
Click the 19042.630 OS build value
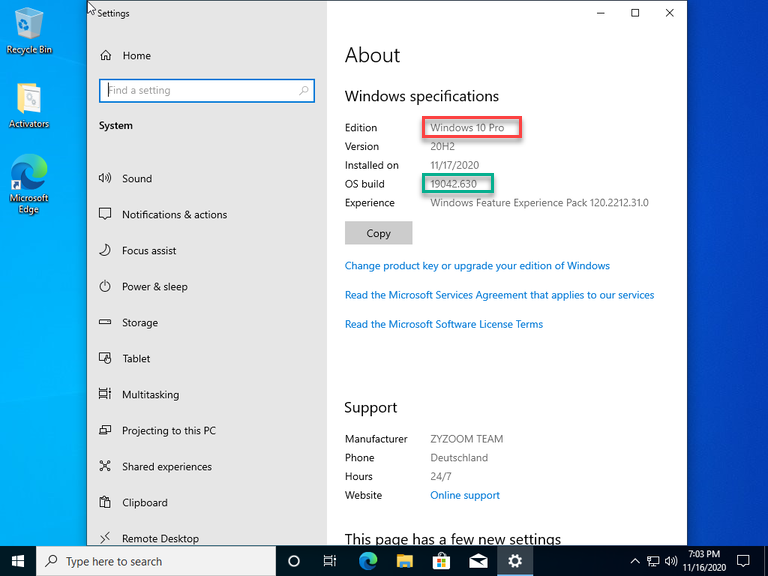coord(453,184)
